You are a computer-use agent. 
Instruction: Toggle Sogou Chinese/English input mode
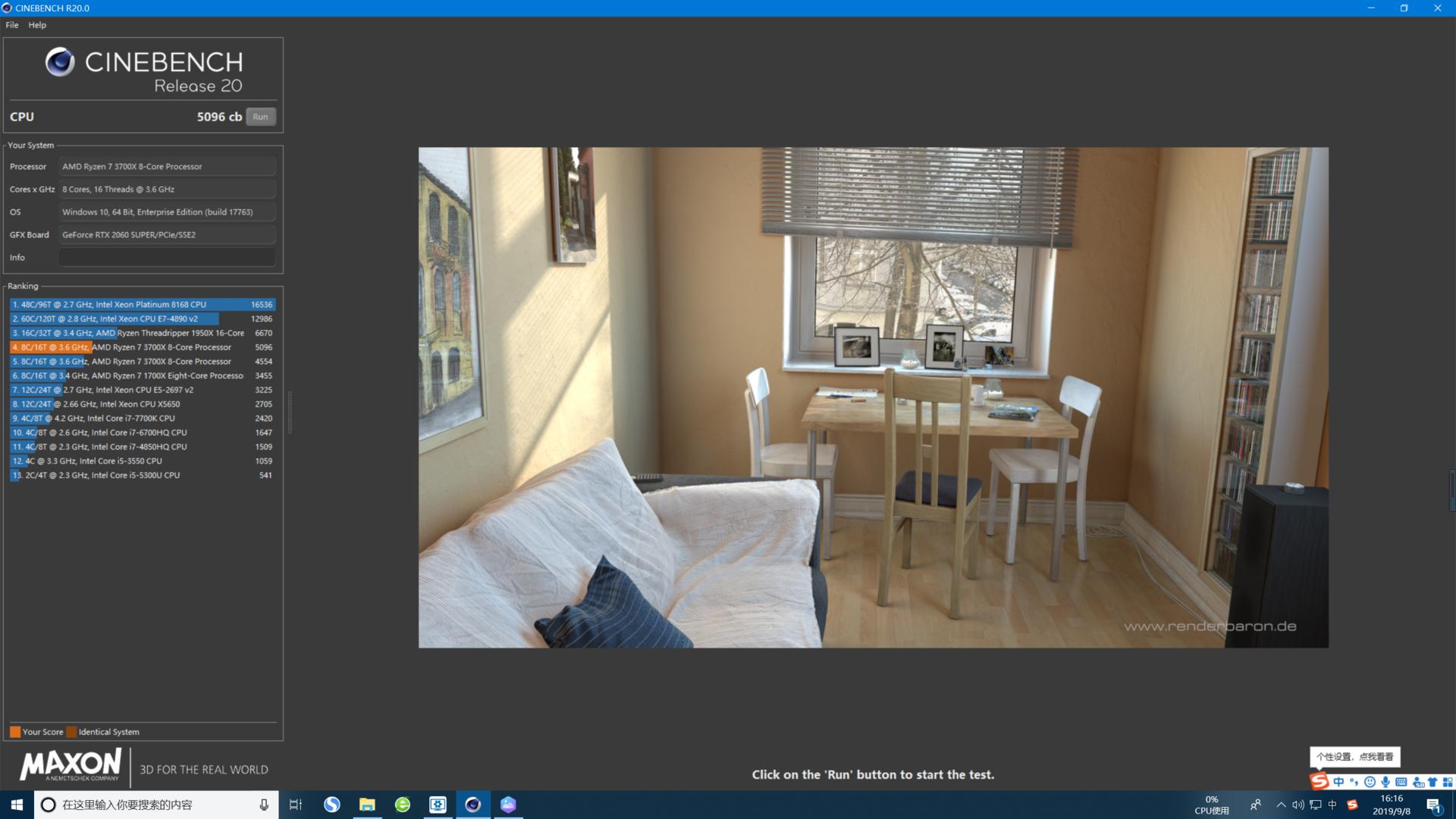[x=1338, y=782]
